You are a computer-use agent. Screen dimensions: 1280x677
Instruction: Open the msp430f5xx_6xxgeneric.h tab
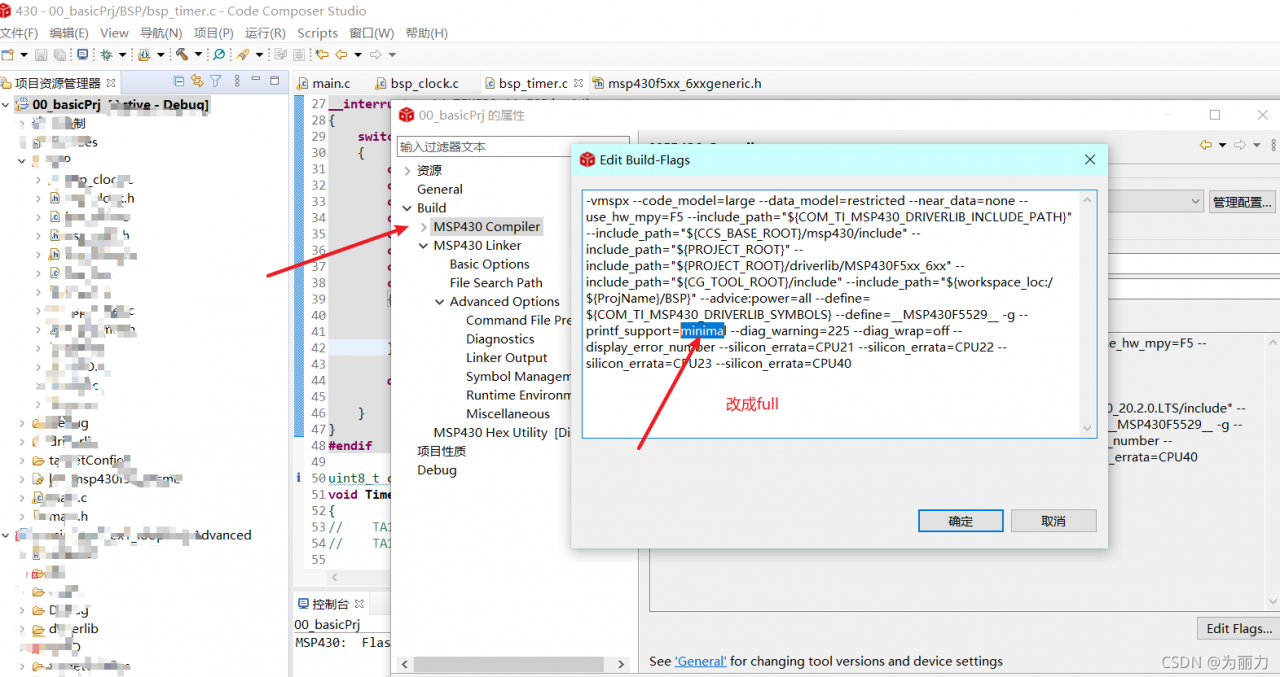(x=677, y=83)
